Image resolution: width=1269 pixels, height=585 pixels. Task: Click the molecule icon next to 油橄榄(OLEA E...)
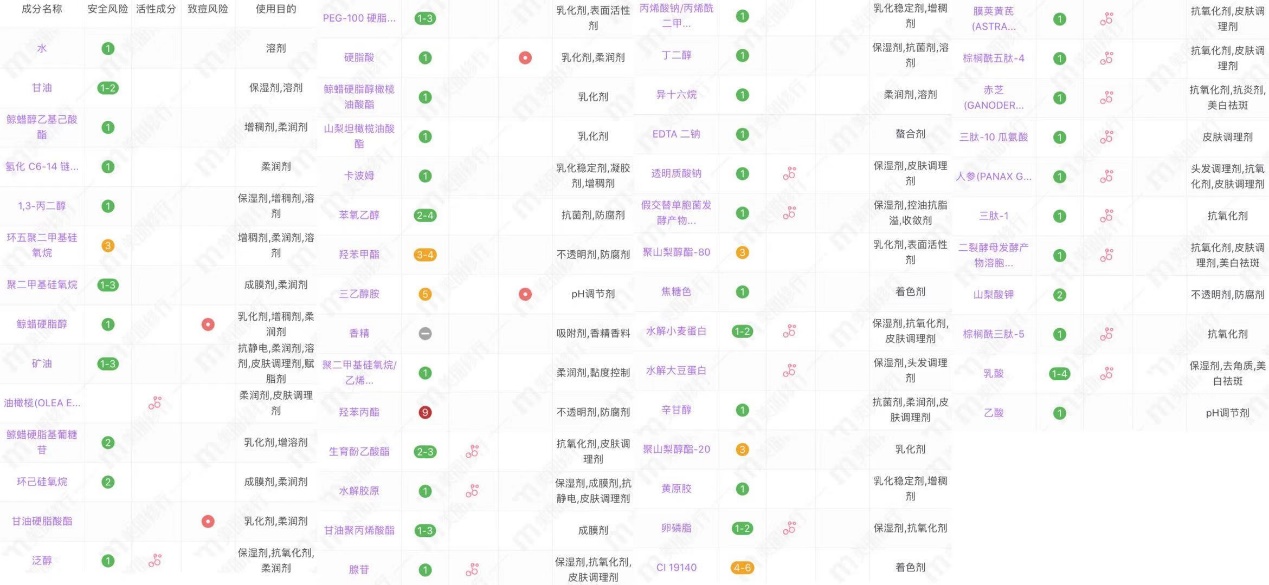(x=155, y=404)
